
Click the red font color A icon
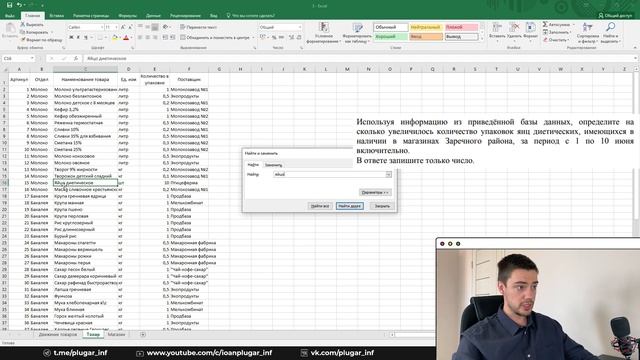click(x=126, y=38)
